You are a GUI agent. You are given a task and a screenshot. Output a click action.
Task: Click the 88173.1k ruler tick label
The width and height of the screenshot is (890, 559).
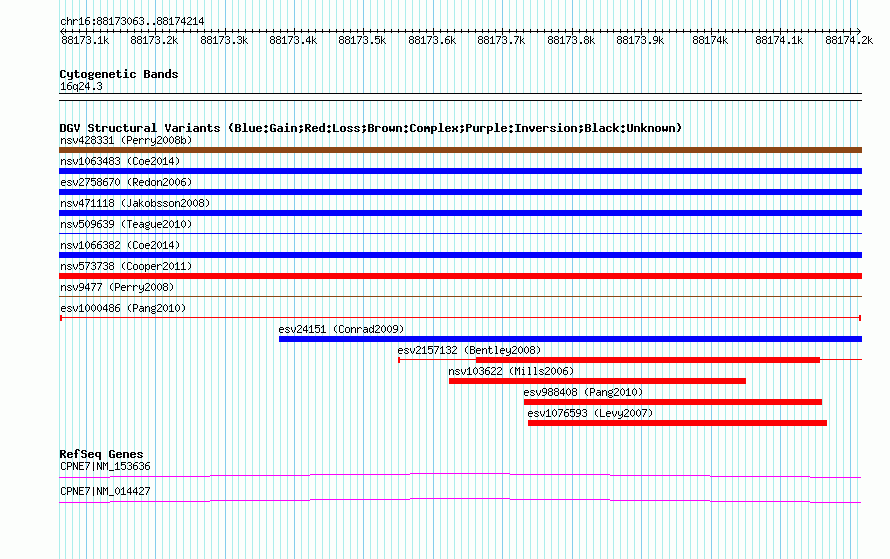pos(85,40)
